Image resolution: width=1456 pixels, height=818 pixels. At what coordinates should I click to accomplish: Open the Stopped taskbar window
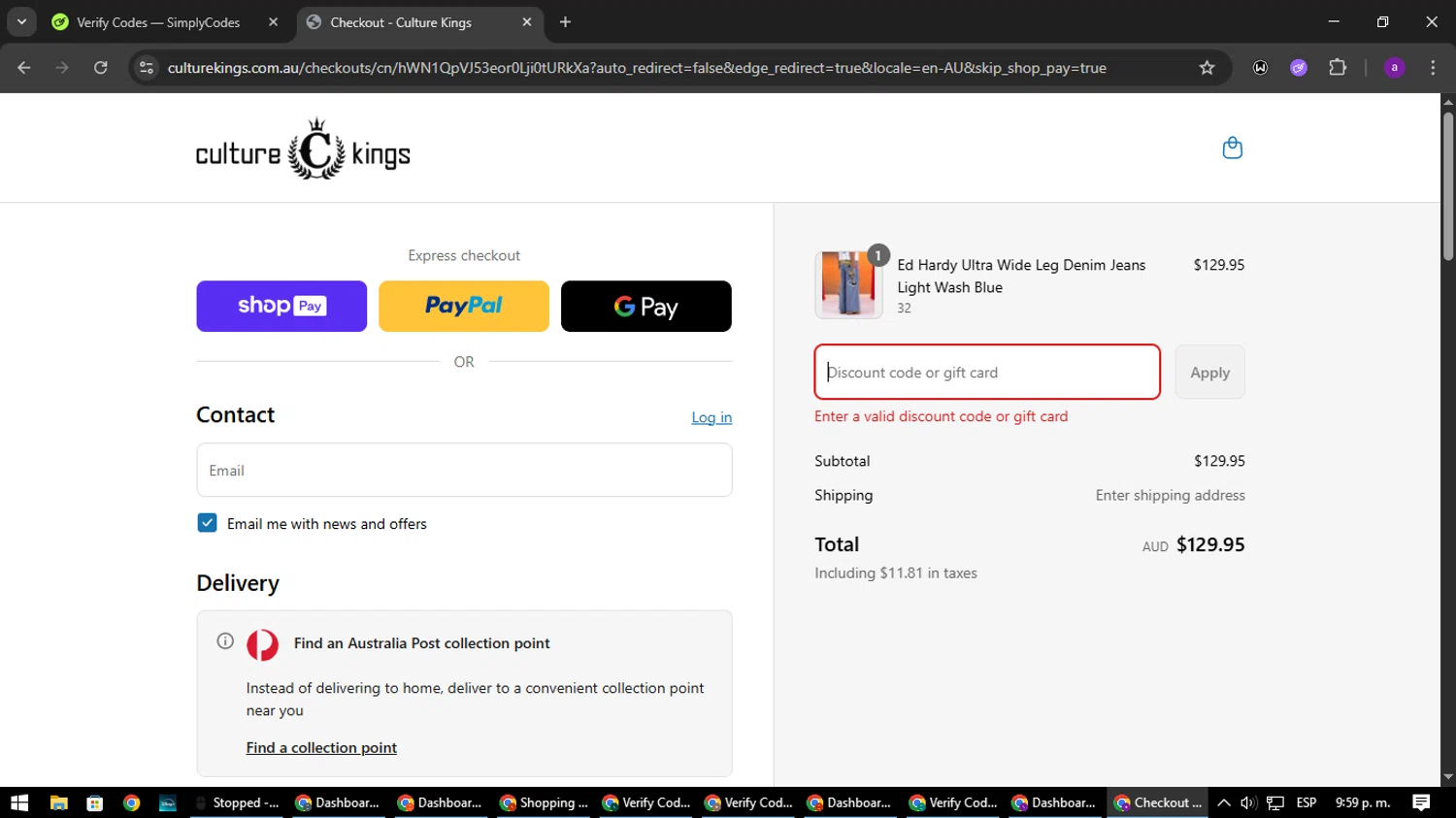(237, 802)
